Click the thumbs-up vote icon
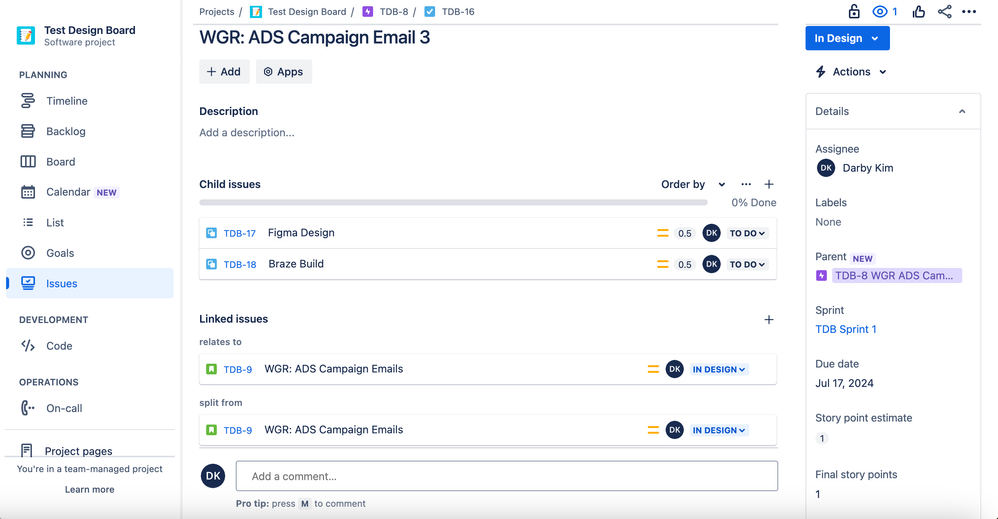The height and width of the screenshot is (519, 998). 918,11
